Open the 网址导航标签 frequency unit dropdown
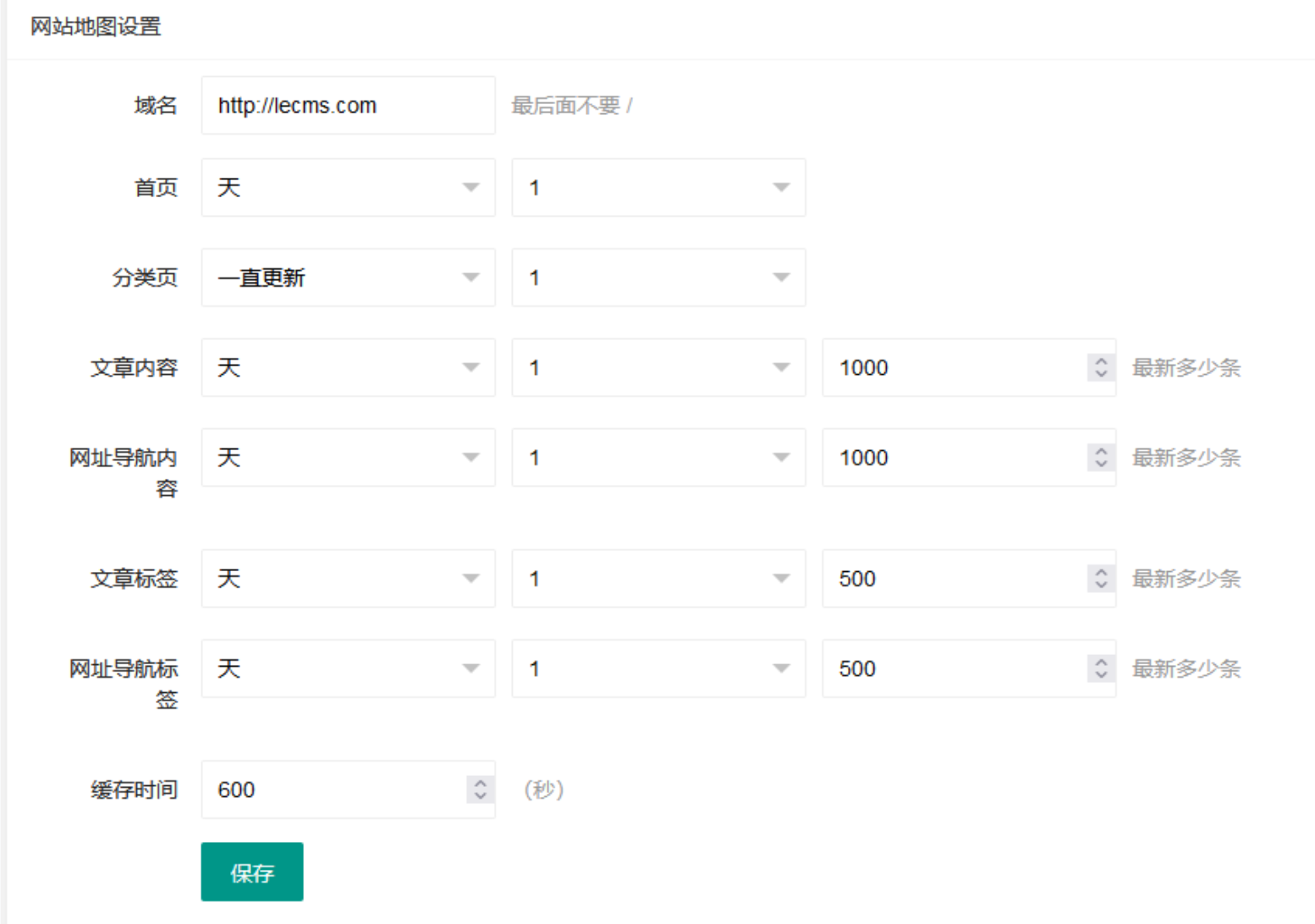This screenshot has width=1315, height=924. click(348, 668)
